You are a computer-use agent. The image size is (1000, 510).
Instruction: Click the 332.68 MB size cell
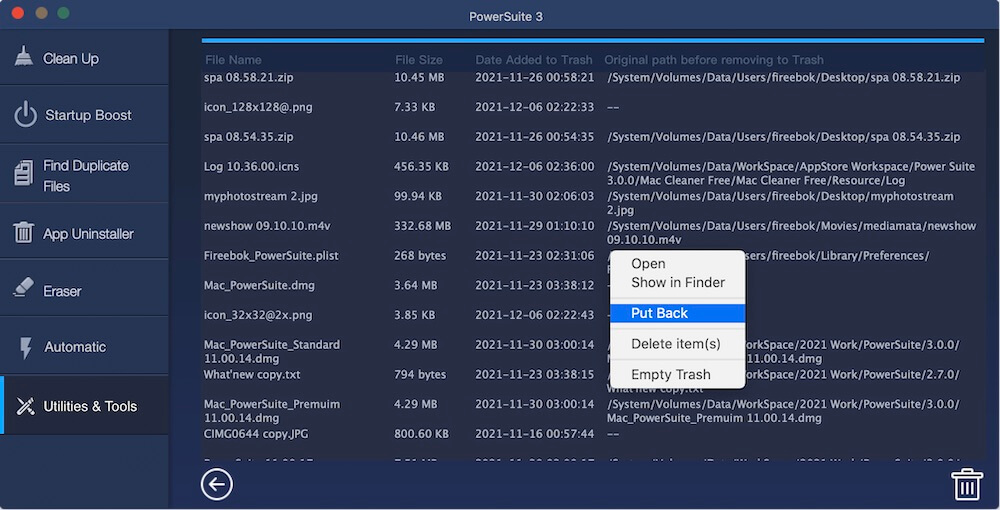(x=422, y=226)
